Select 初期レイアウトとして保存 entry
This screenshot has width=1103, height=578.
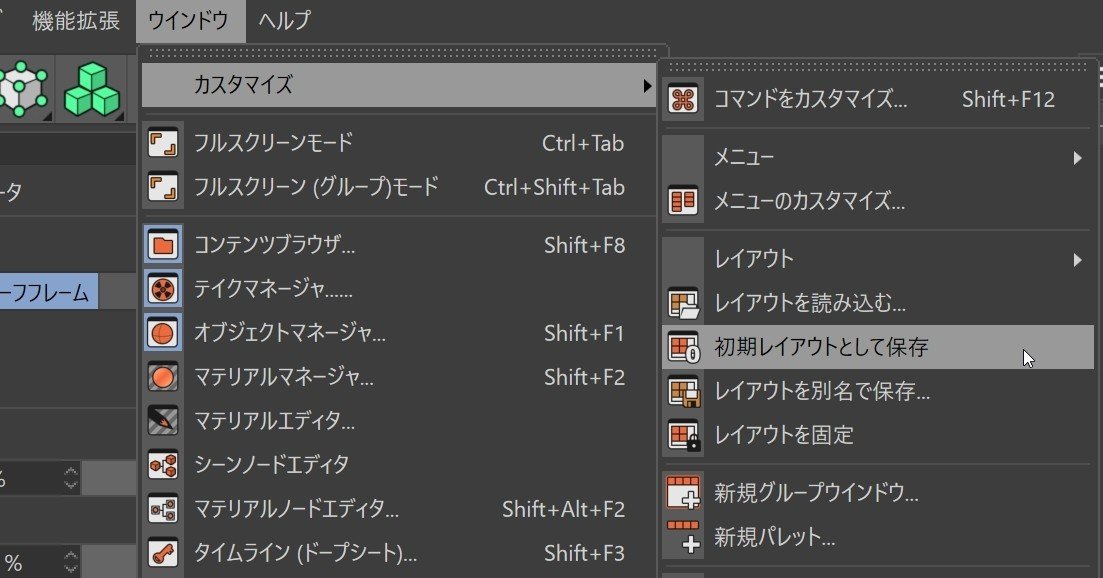(x=878, y=347)
